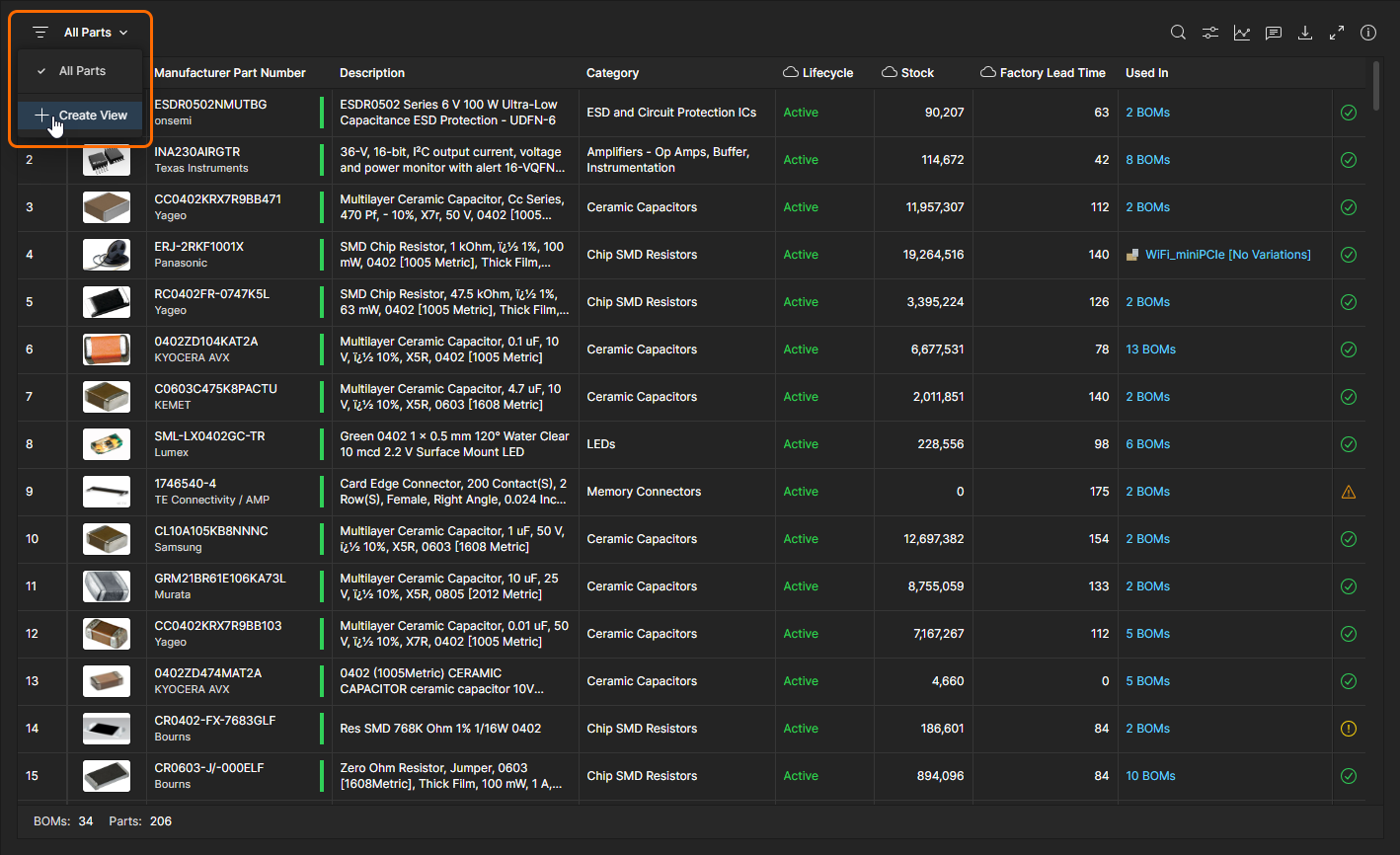
Task: Sort by the Stock column header
Action: [x=917, y=73]
